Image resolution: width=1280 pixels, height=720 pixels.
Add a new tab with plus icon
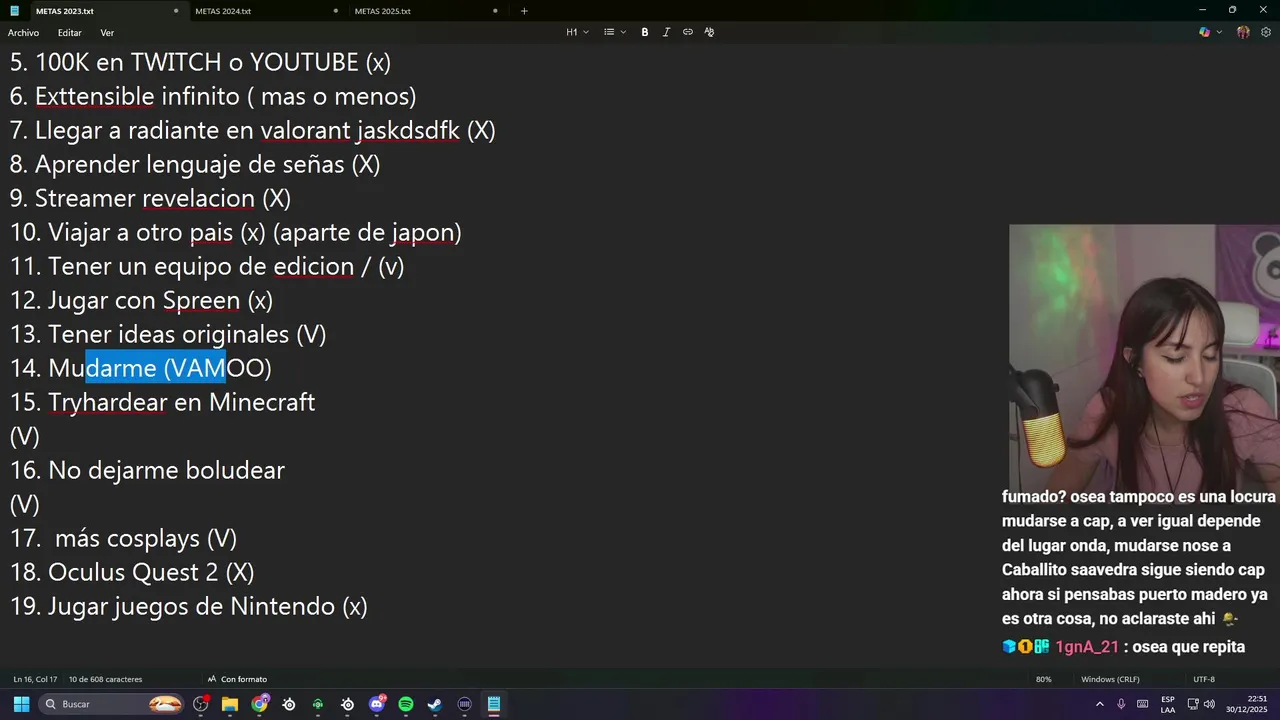tap(524, 11)
